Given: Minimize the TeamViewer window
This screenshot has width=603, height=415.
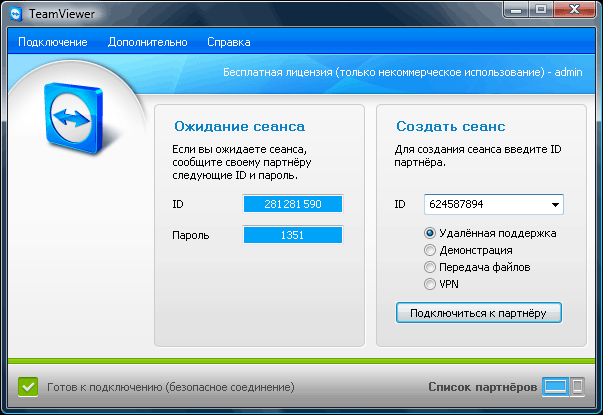Looking at the screenshot, I should (516, 10).
